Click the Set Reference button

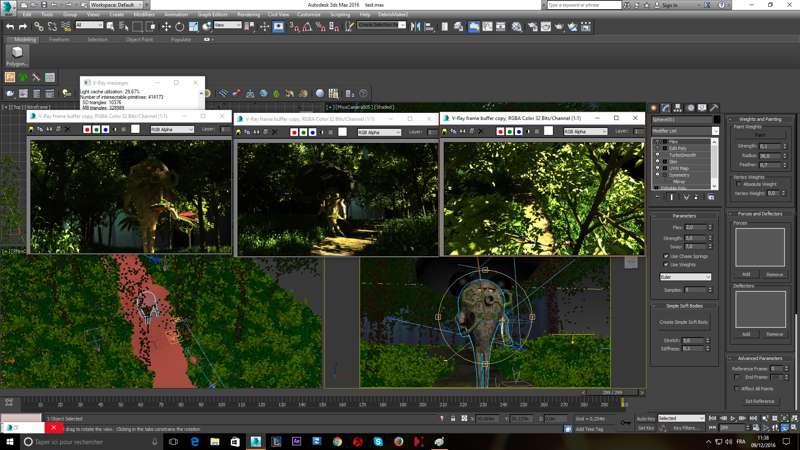click(760, 402)
